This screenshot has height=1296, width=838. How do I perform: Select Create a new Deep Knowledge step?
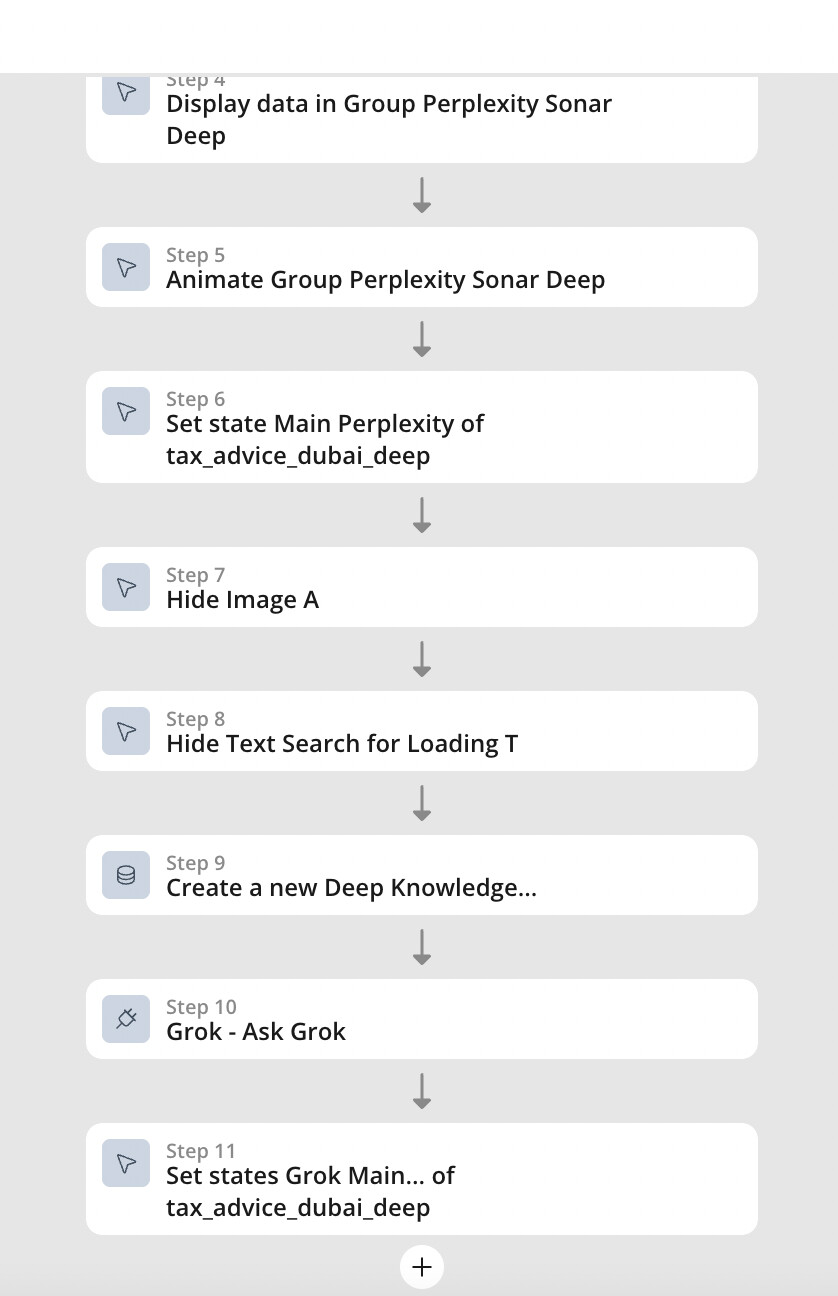[x=422, y=875]
